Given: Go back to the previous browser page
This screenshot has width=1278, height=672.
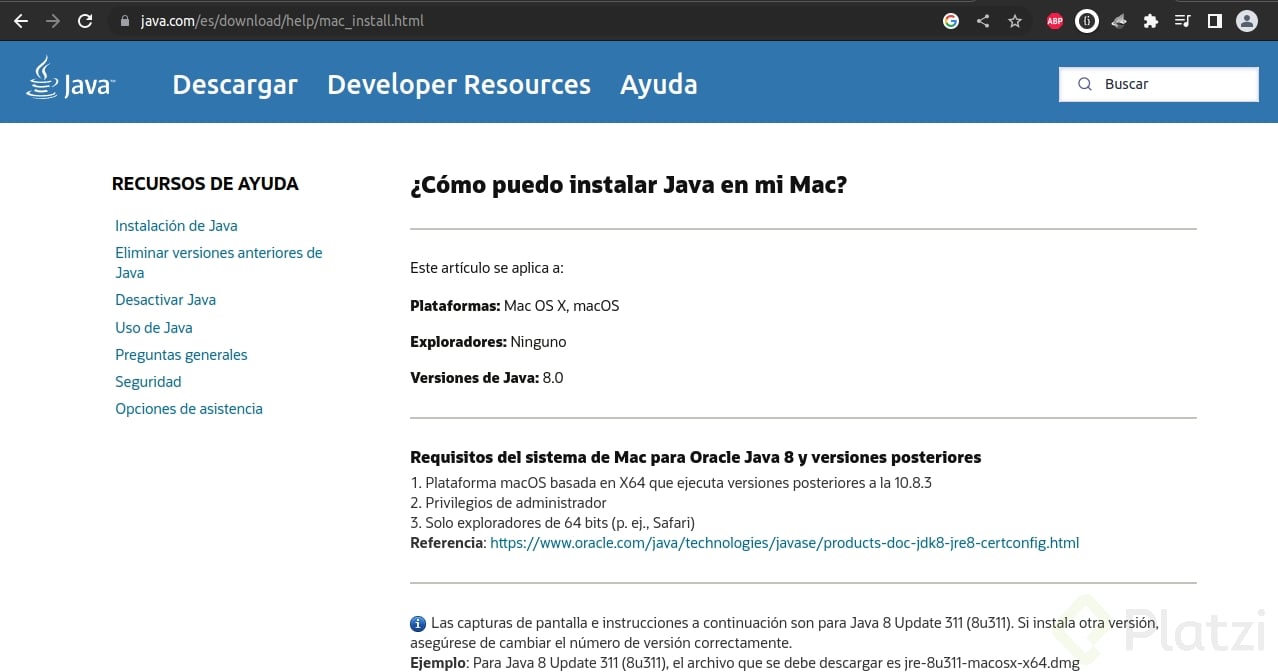Looking at the screenshot, I should coord(20,20).
